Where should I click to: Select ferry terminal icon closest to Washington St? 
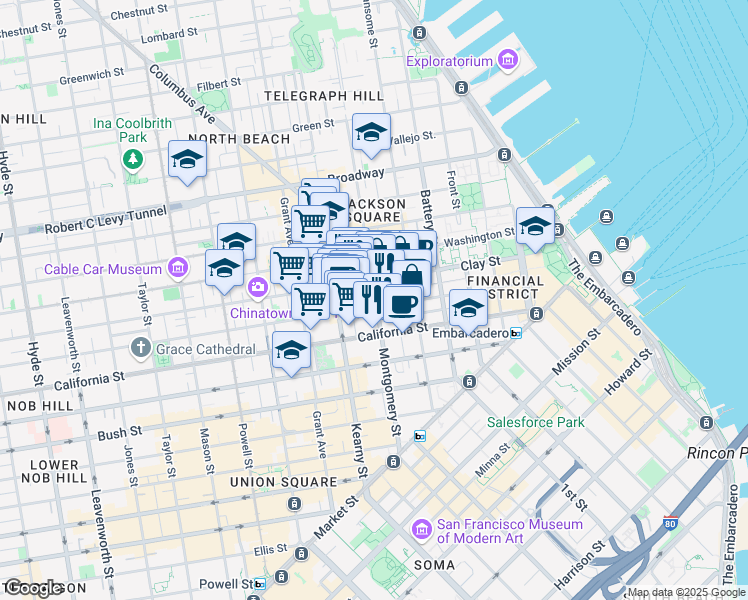pos(595,258)
